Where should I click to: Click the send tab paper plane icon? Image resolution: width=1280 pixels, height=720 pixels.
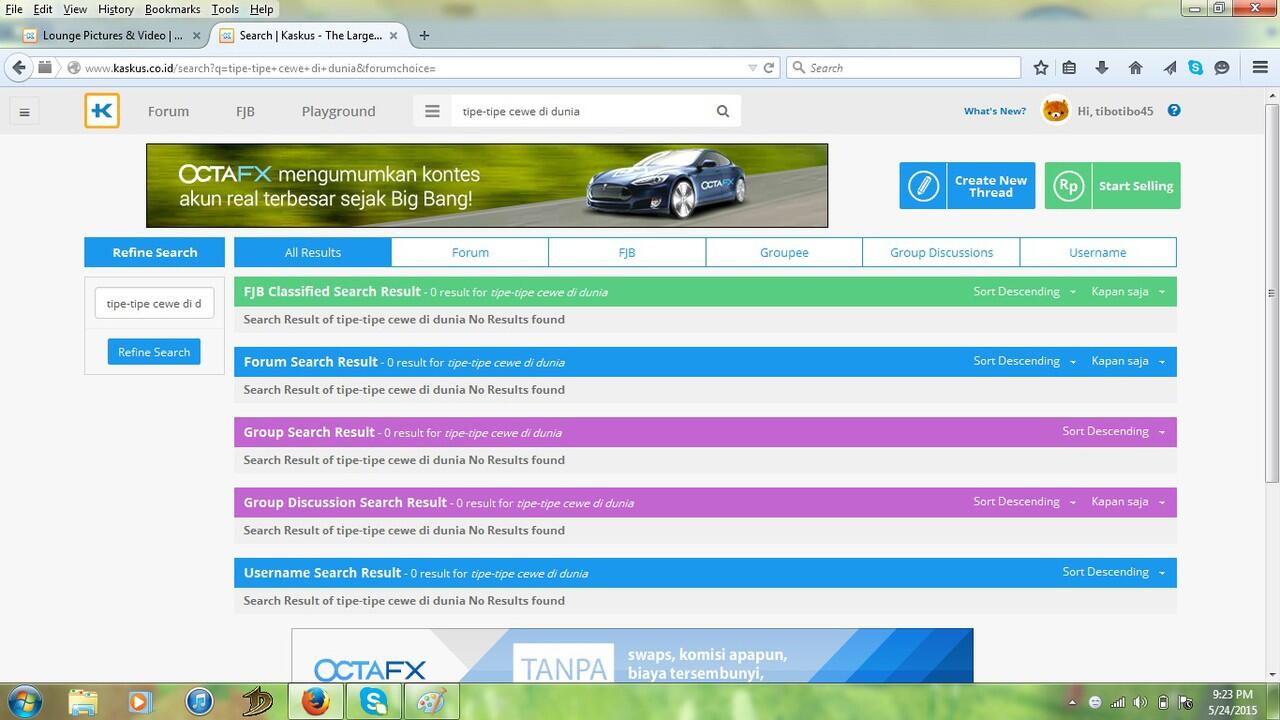(x=1169, y=68)
